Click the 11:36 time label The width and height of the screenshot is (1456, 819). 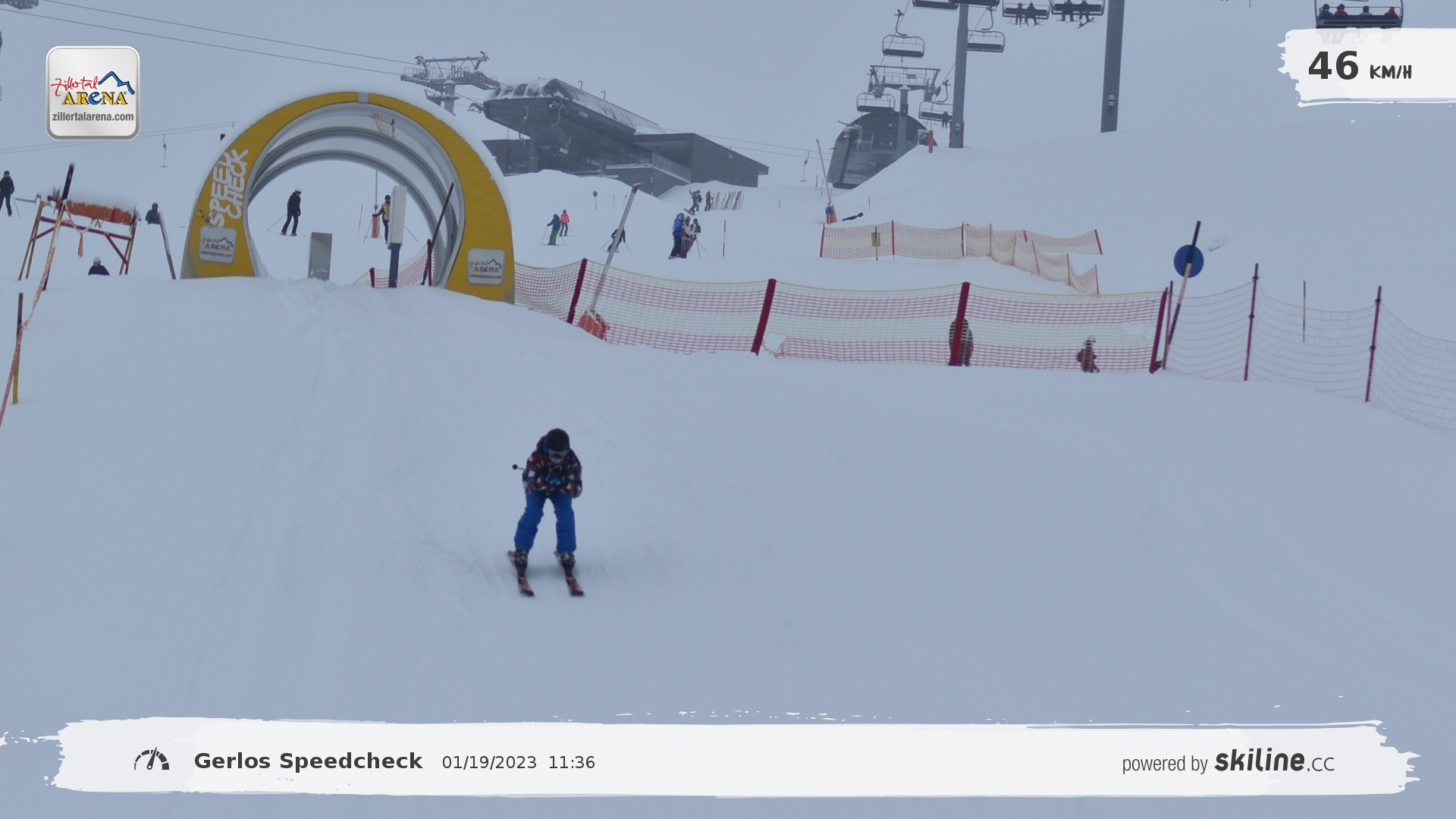(571, 763)
